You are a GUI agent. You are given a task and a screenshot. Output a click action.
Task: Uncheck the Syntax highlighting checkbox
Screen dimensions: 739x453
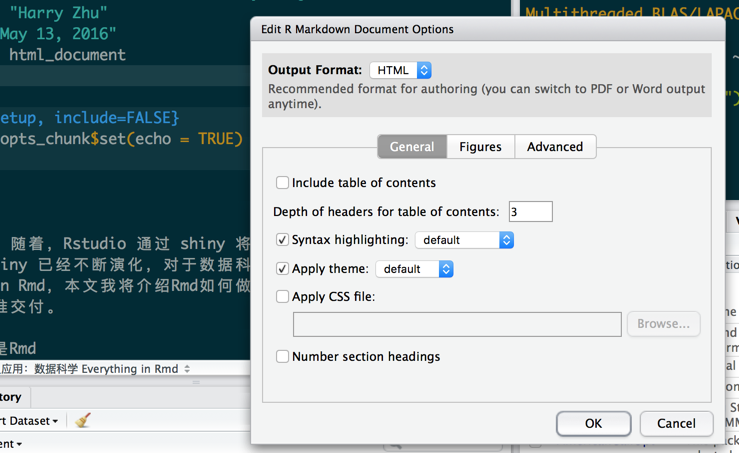coord(282,240)
